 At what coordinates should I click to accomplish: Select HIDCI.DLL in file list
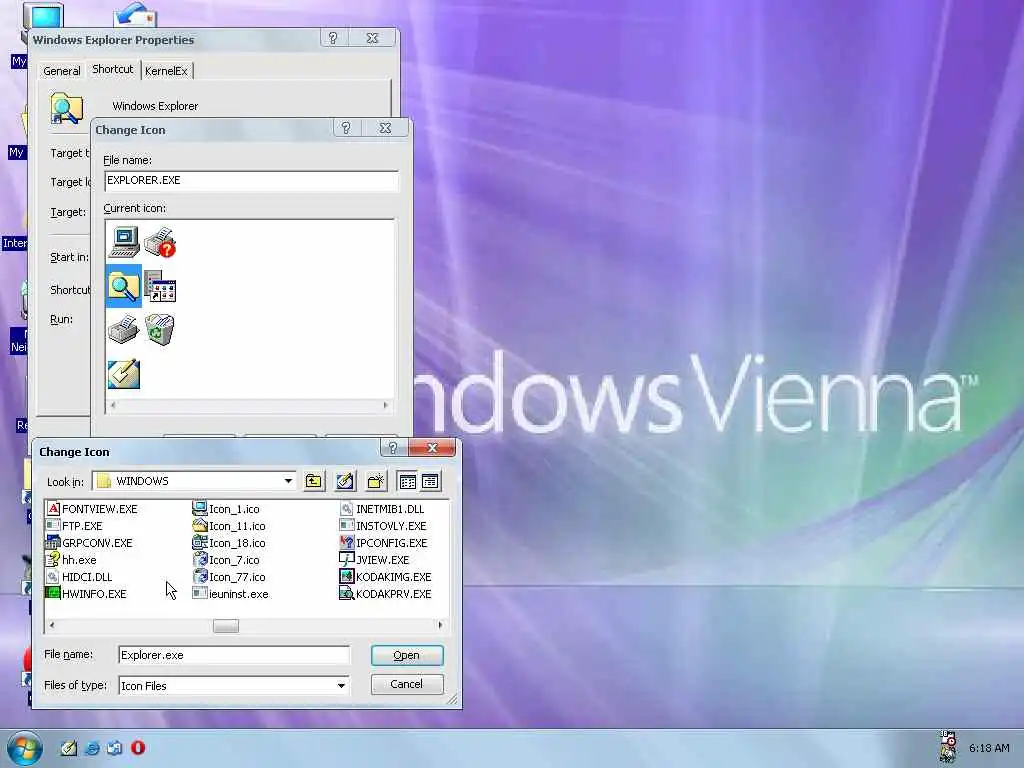click(79, 577)
